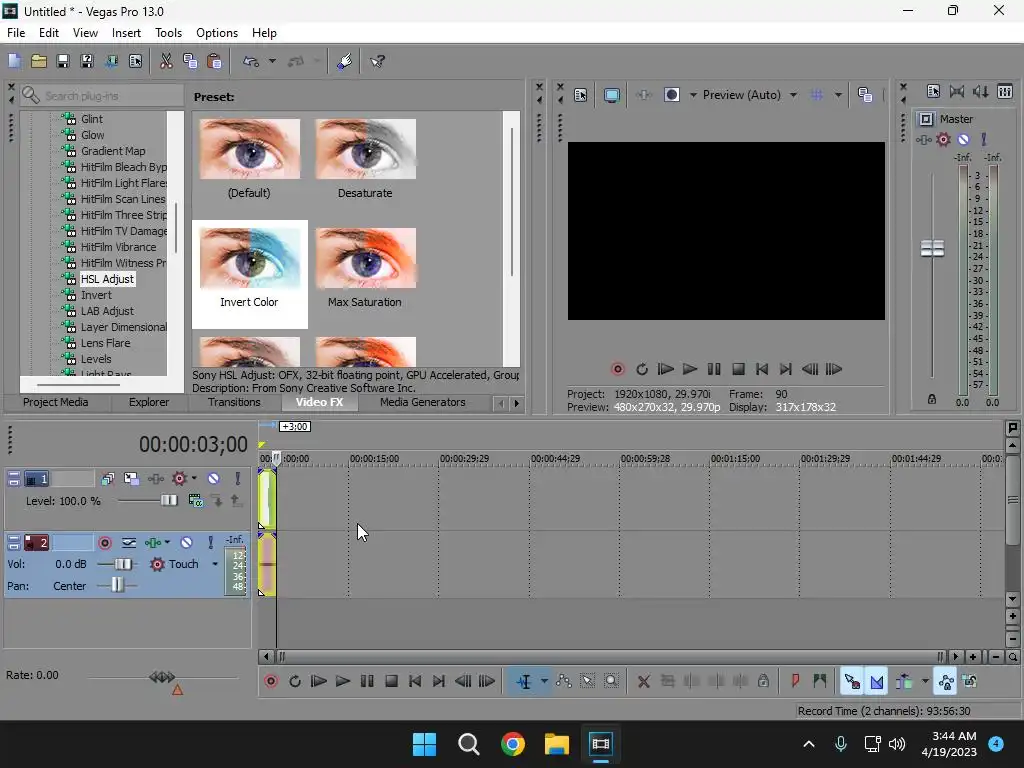Open the File menu
The width and height of the screenshot is (1024, 768).
coord(16,33)
